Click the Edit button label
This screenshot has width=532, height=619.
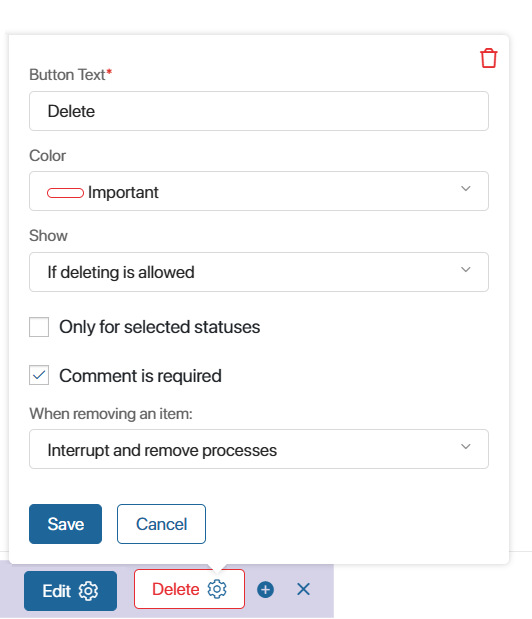pyautogui.click(x=57, y=591)
